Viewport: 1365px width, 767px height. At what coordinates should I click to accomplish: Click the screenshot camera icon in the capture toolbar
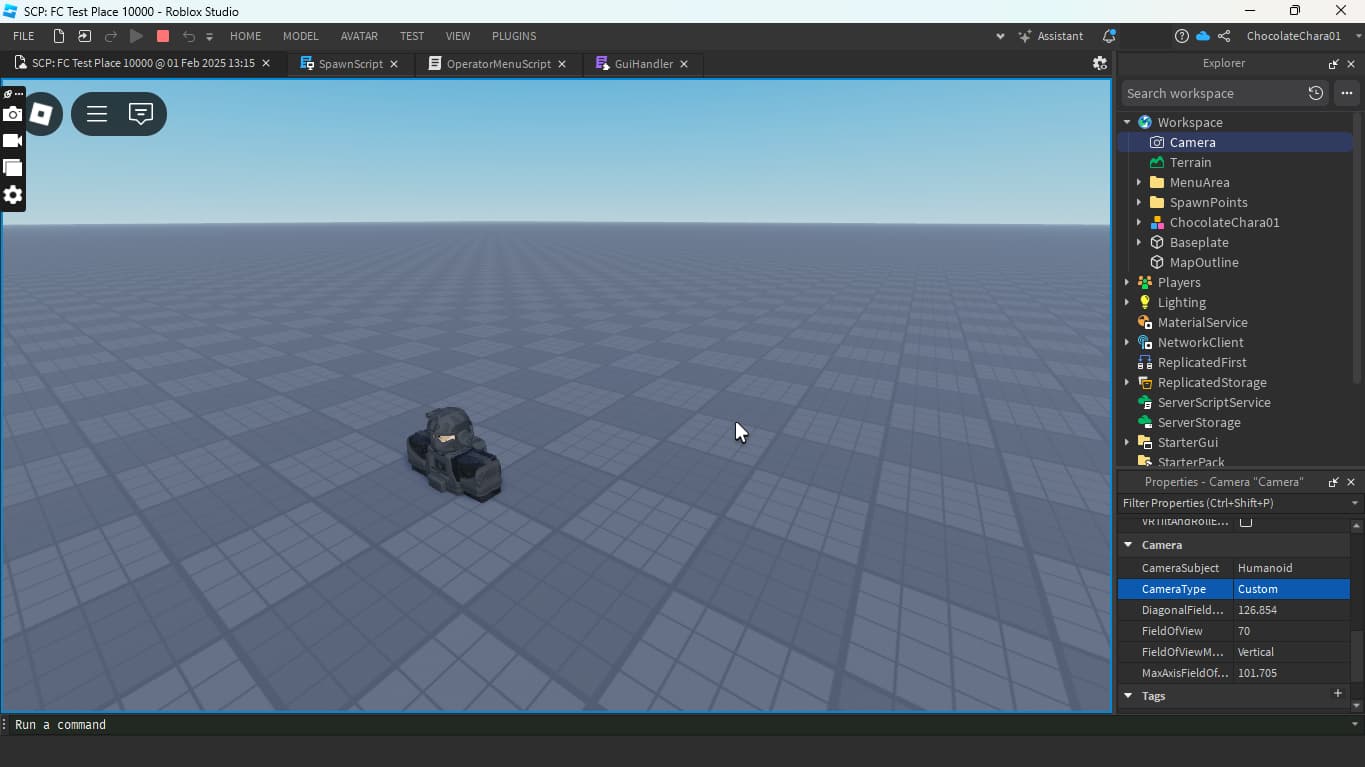coord(13,114)
